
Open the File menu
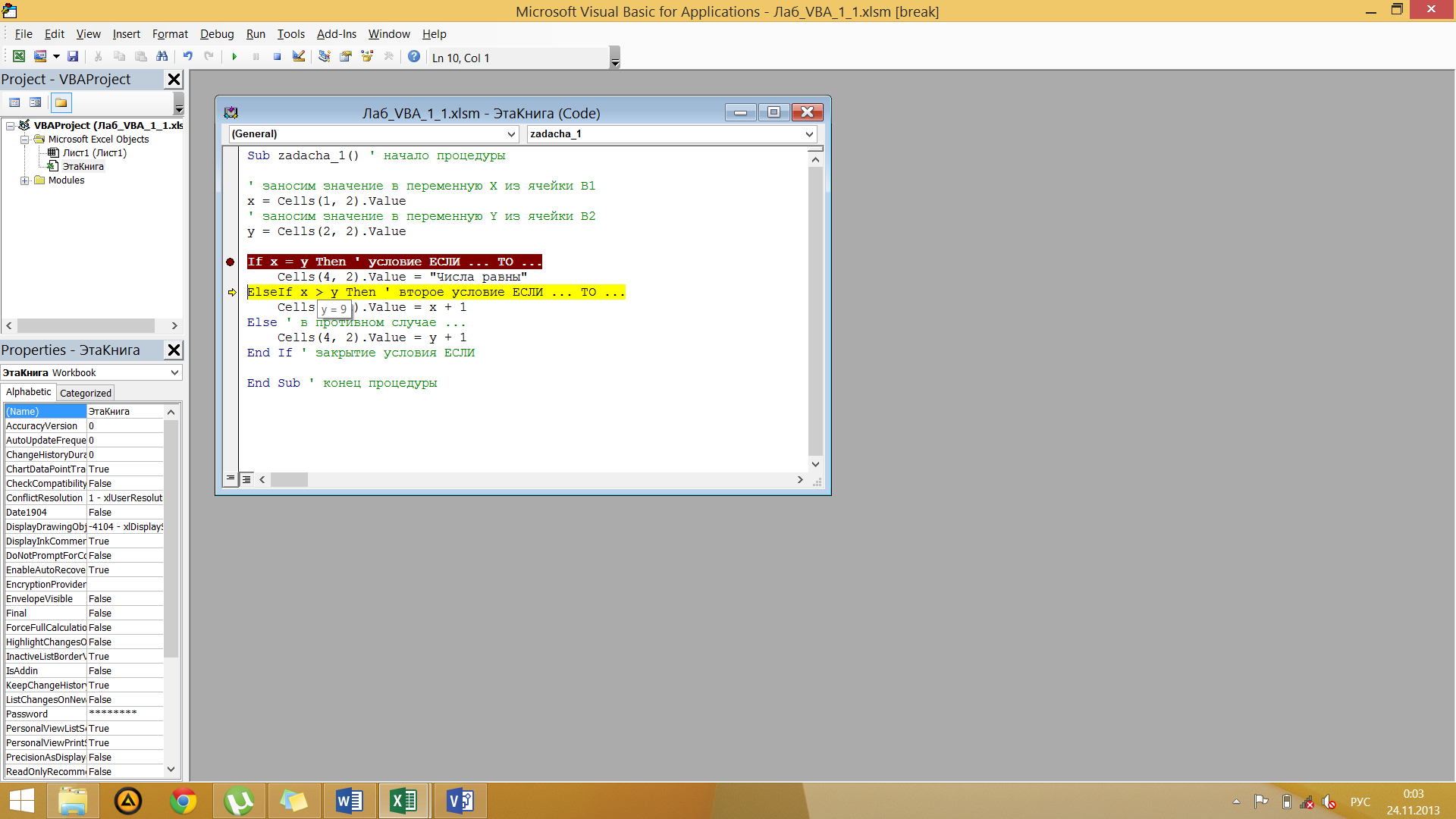[24, 34]
